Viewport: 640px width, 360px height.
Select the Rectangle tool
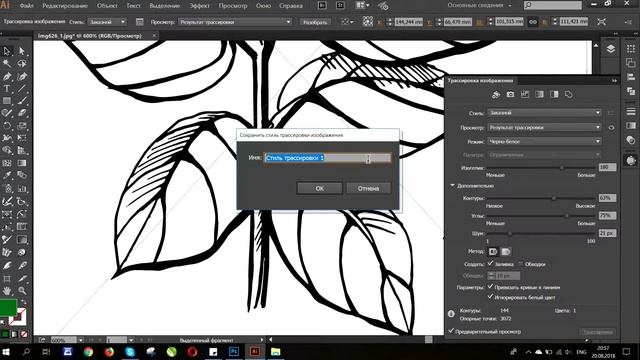[x=7, y=101]
